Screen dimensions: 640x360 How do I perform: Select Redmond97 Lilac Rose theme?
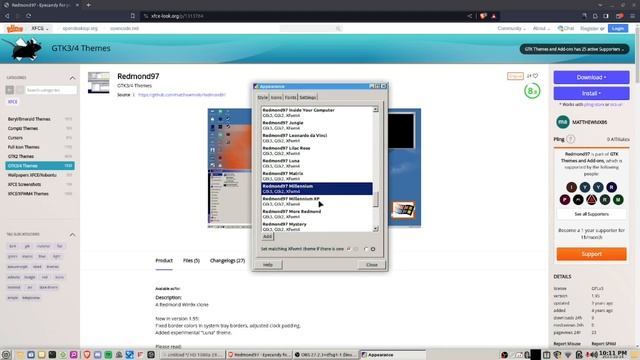coord(317,151)
